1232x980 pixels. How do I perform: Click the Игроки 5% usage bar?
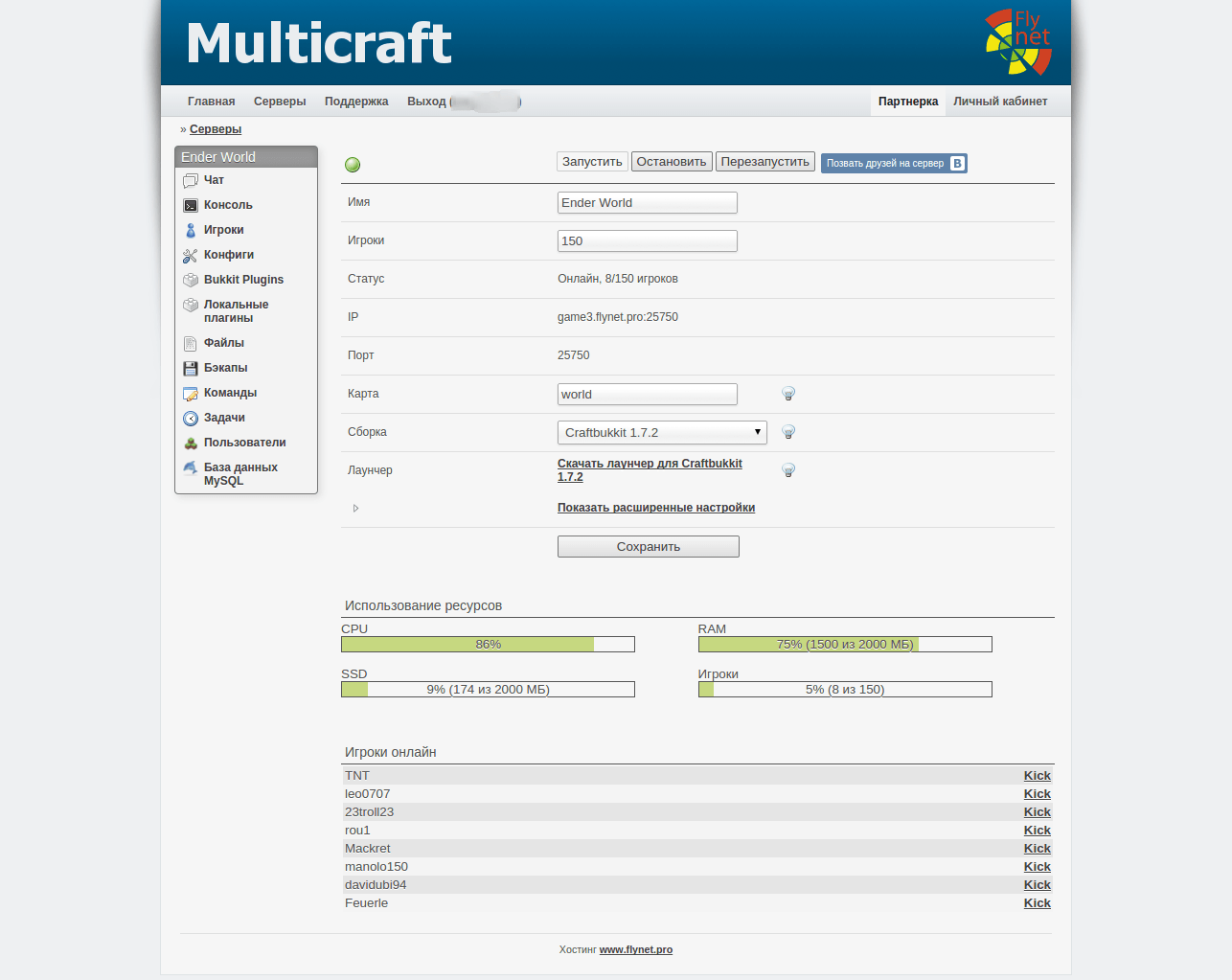(x=845, y=690)
